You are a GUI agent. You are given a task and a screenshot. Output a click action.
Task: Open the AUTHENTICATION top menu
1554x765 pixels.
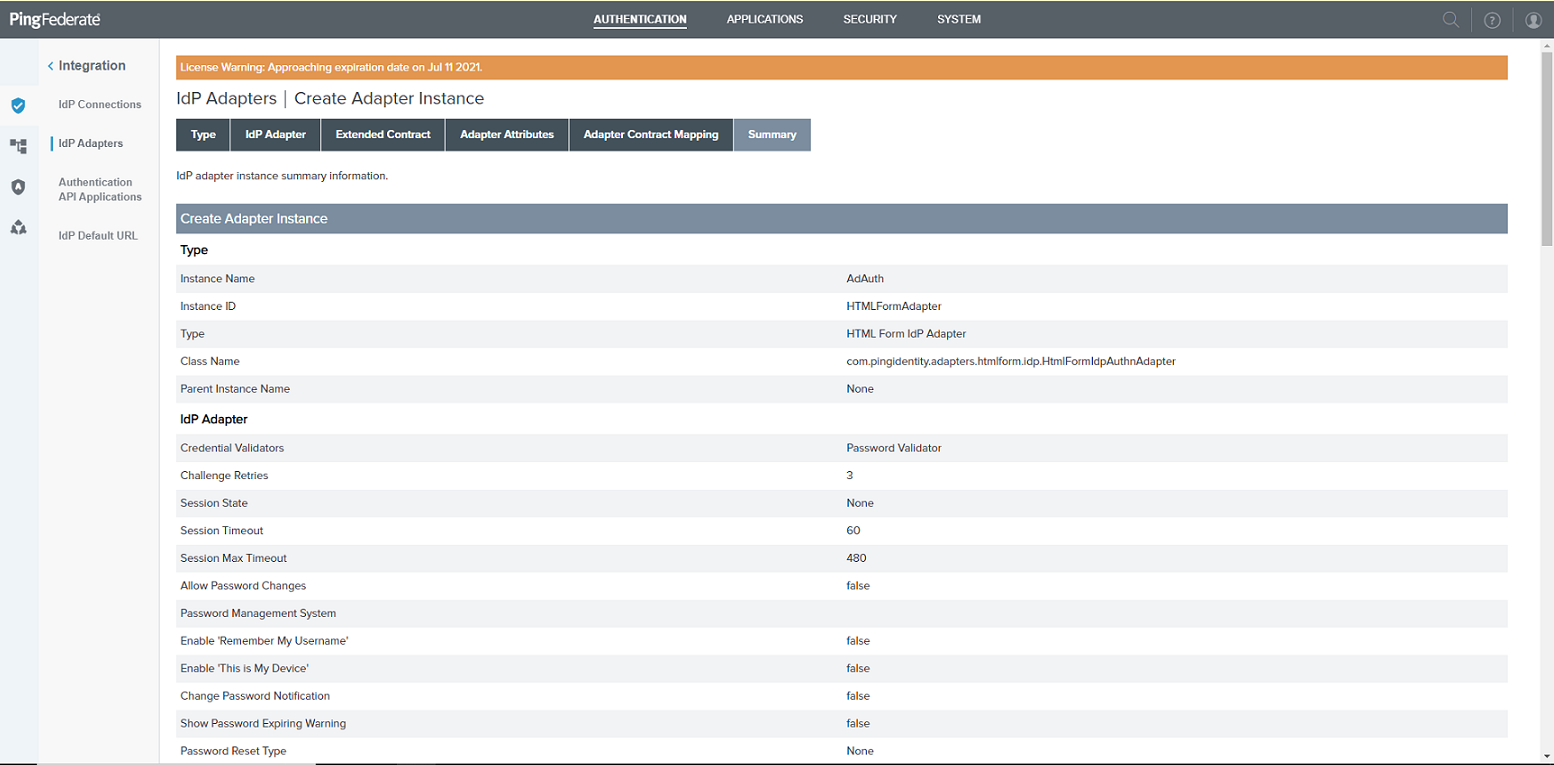[x=640, y=19]
